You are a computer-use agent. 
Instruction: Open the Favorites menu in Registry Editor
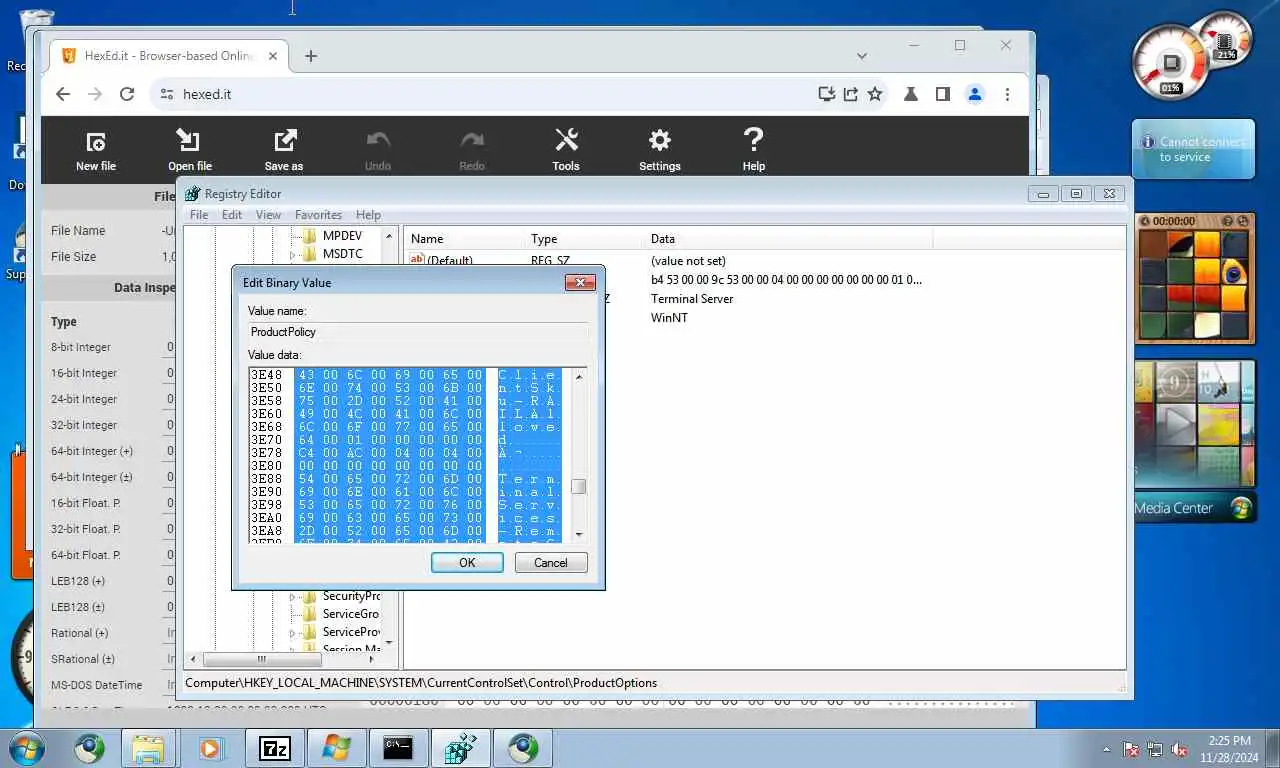pos(318,215)
